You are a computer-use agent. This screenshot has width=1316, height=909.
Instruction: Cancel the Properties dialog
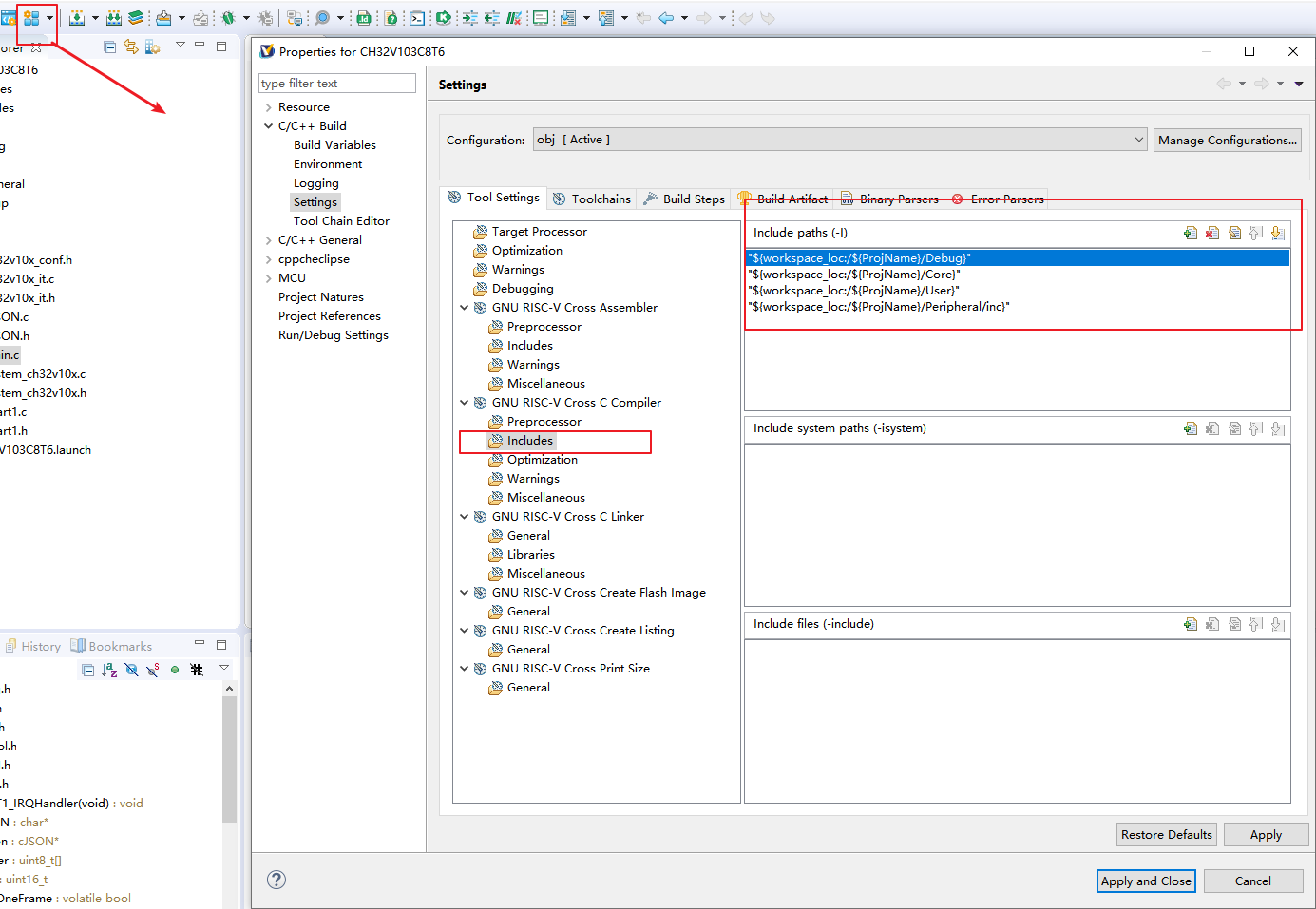[x=1252, y=881]
